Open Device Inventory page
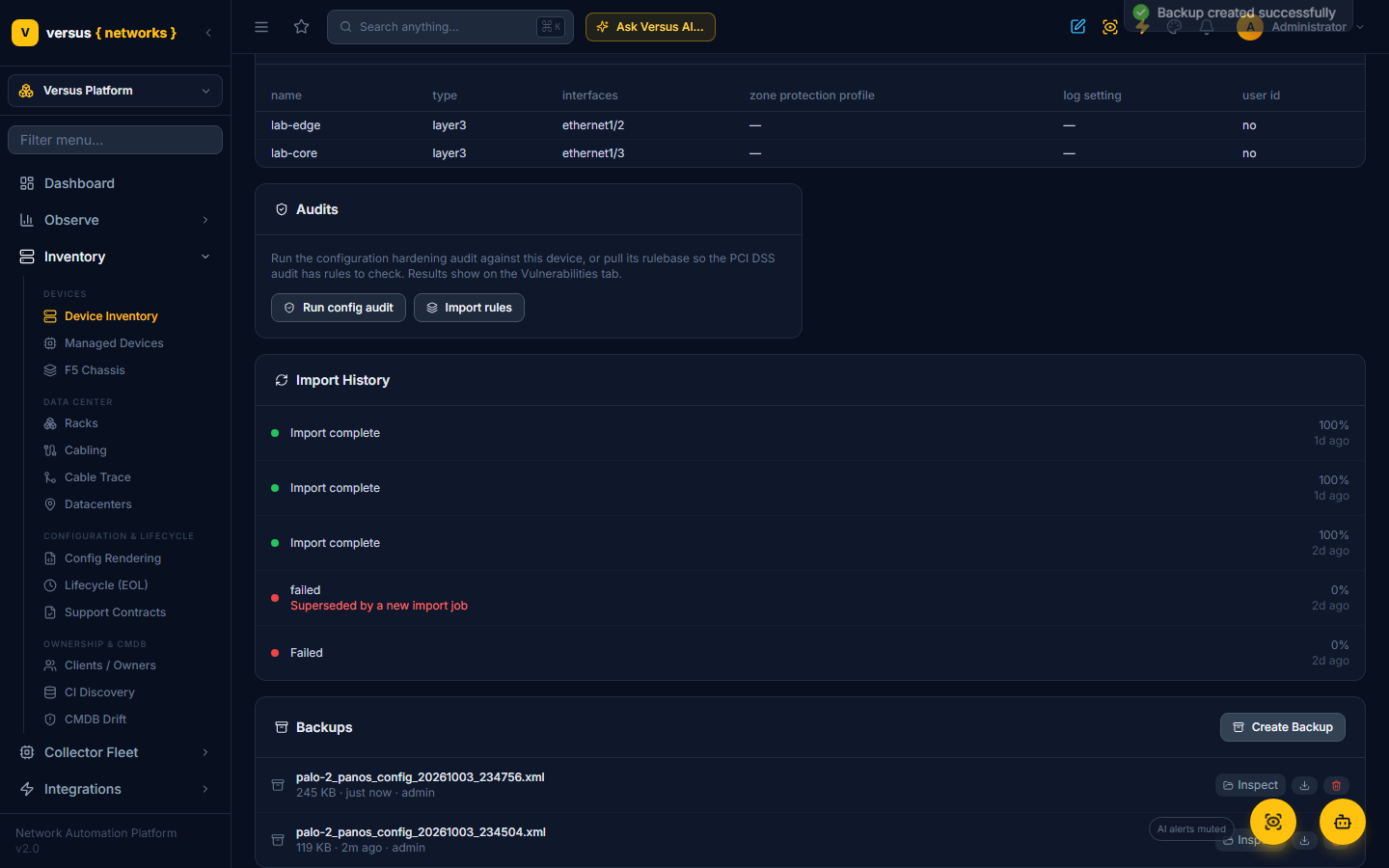The height and width of the screenshot is (868, 1389). pos(111,316)
